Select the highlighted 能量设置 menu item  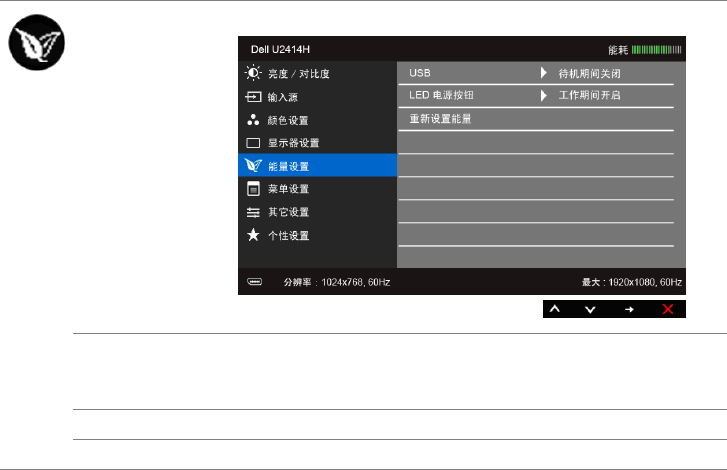[x=318, y=165]
